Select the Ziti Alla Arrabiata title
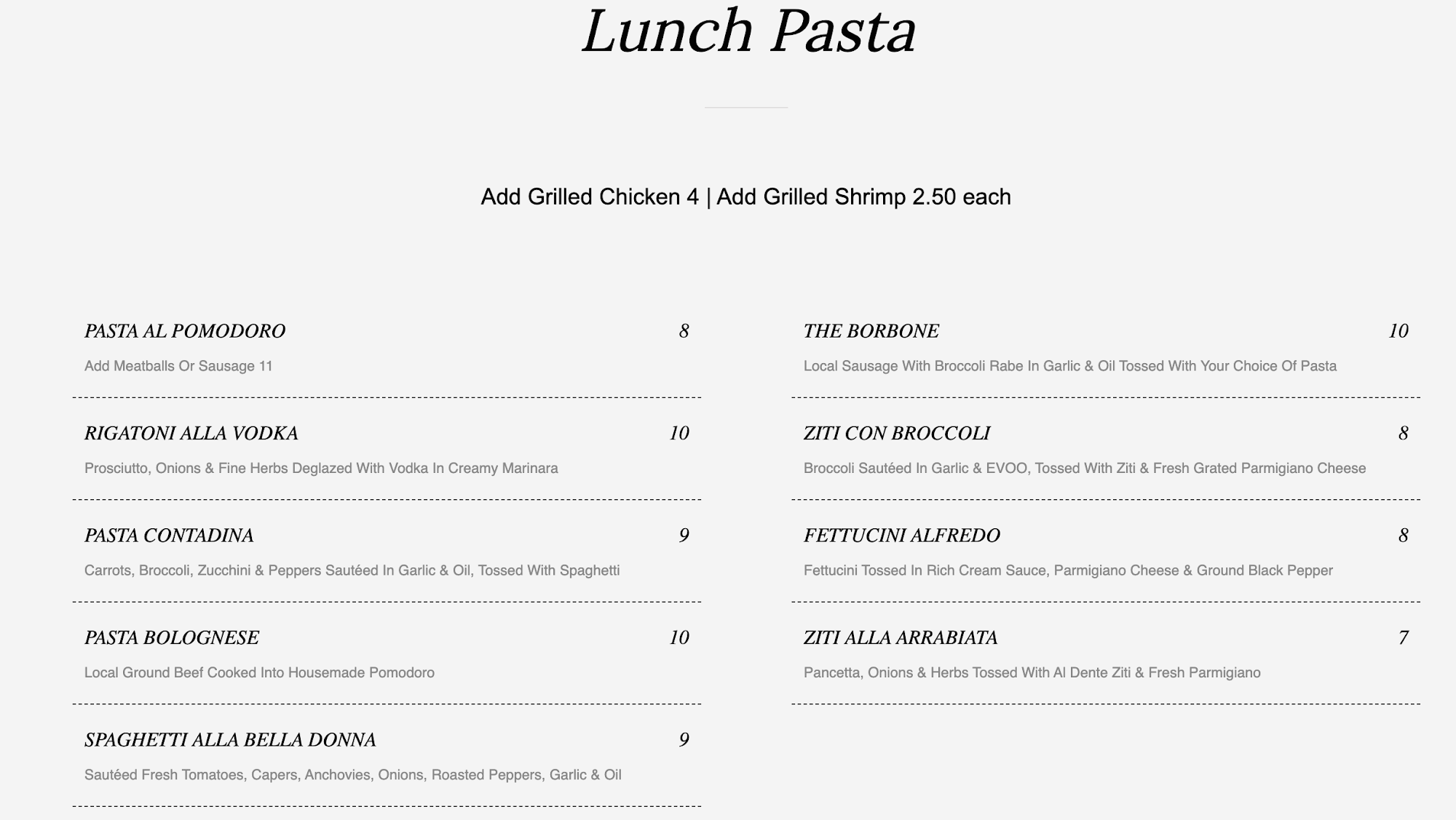Viewport: 1456px width, 820px height. pos(901,638)
